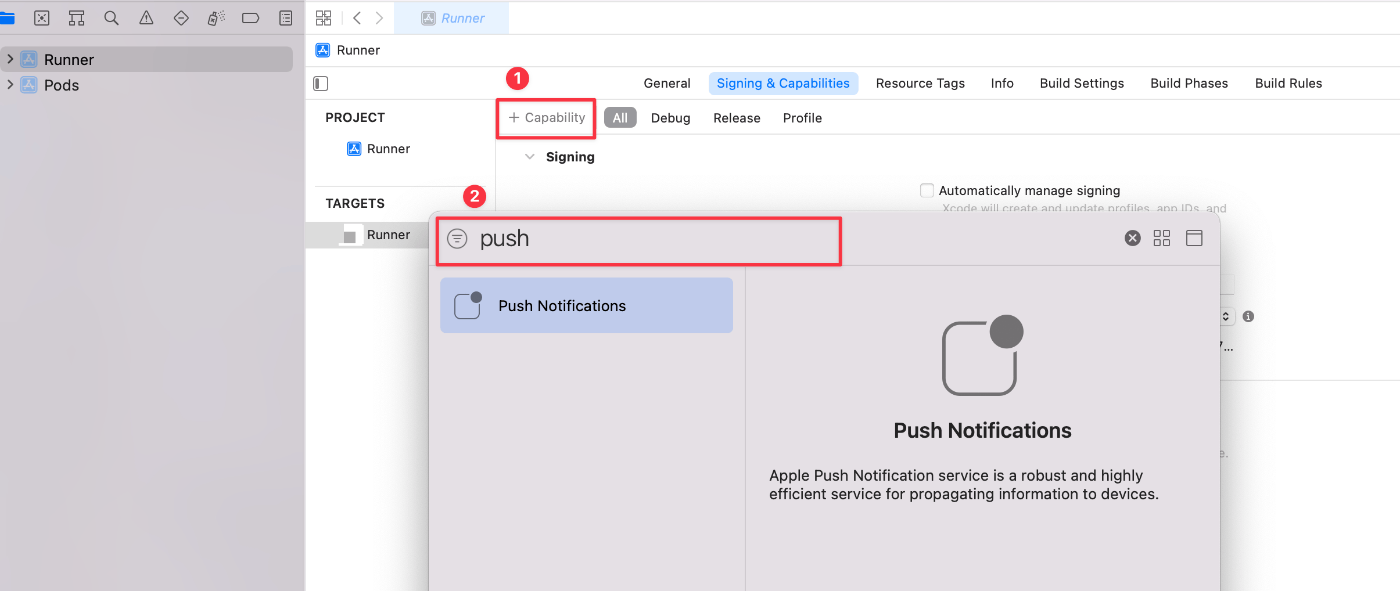Open the Resource Tags tab
Image resolution: width=1400 pixels, height=591 pixels.
(x=920, y=84)
